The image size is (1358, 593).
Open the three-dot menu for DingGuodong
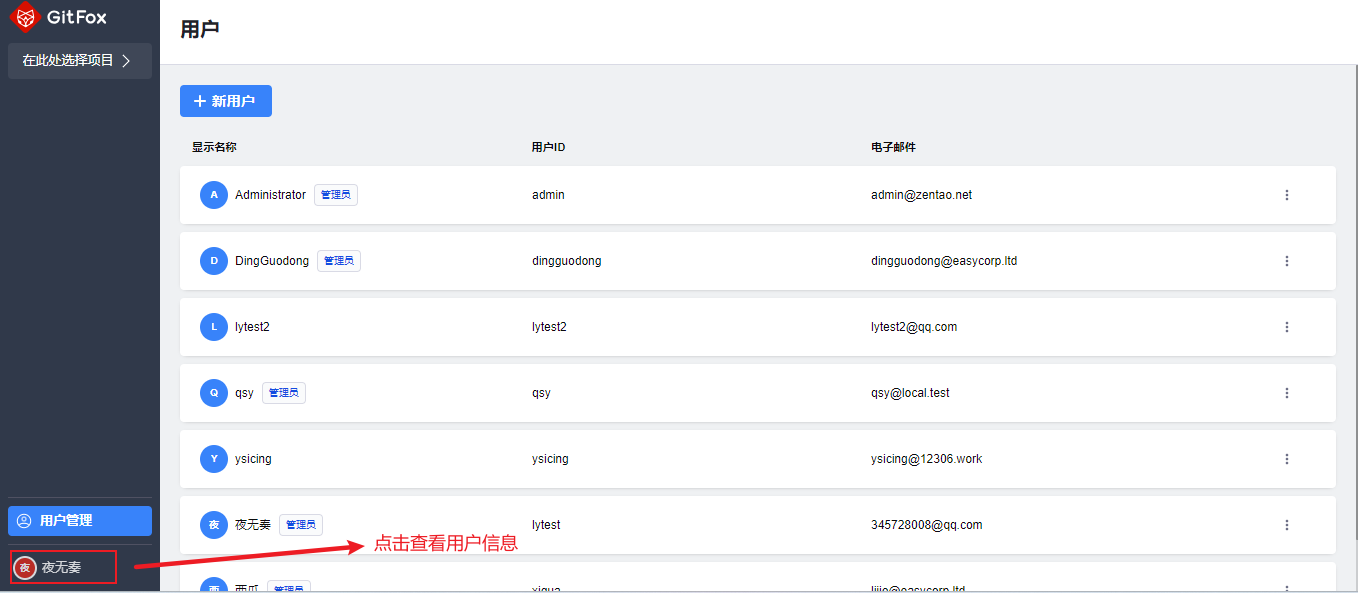tap(1287, 261)
